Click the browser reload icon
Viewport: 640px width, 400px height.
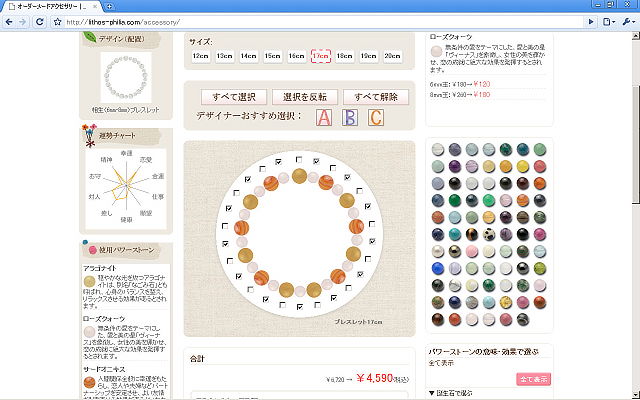(40, 22)
